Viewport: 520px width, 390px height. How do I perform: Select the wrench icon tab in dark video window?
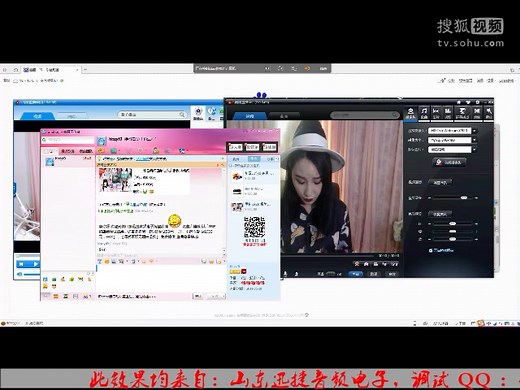click(x=489, y=113)
